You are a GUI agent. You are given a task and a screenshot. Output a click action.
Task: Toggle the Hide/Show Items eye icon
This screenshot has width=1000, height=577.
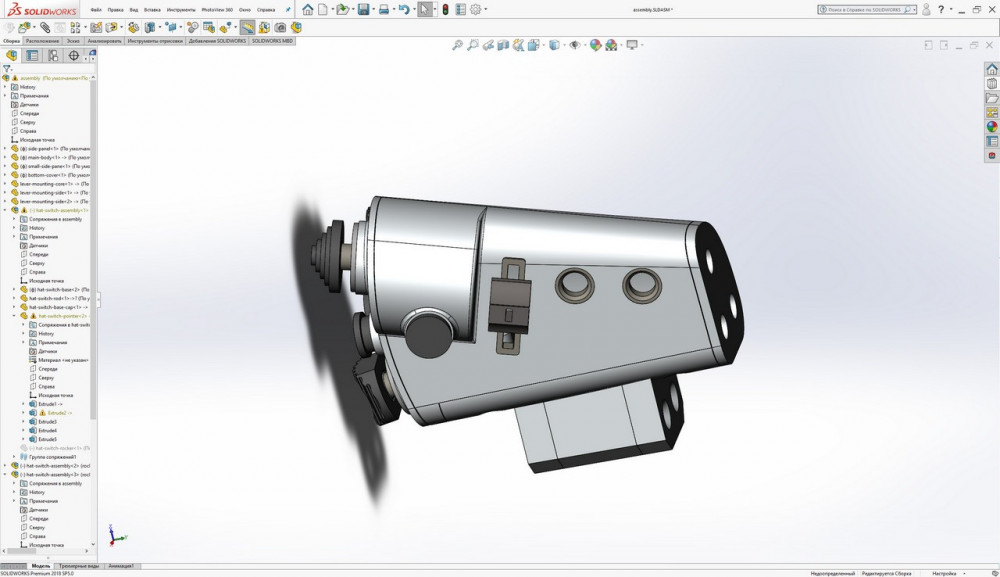click(x=576, y=45)
